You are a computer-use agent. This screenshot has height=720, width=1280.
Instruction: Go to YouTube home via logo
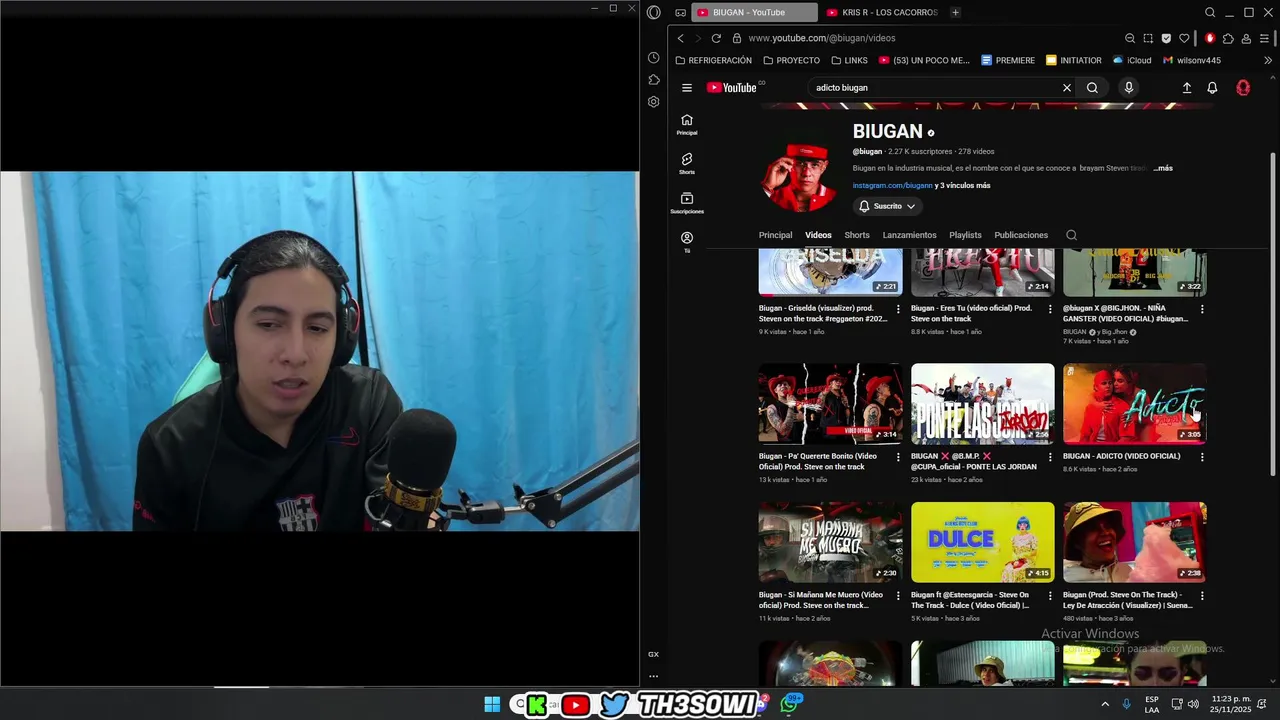point(734,88)
